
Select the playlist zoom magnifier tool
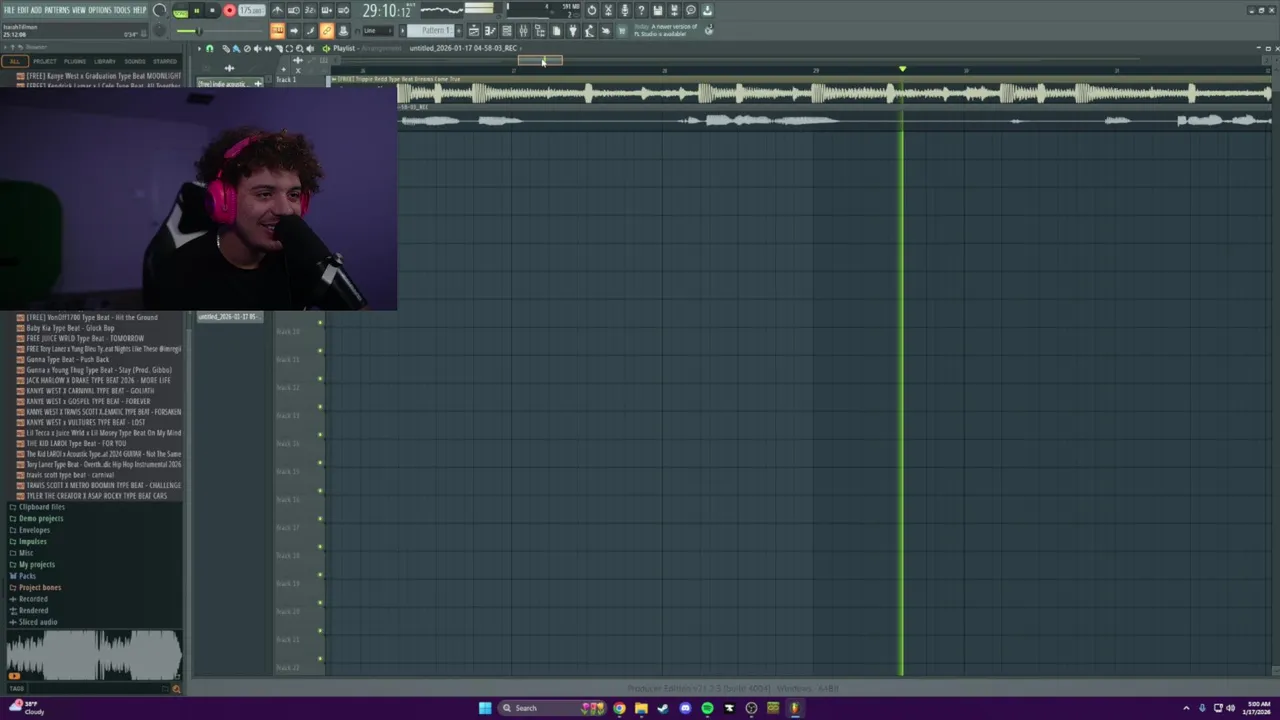coord(300,48)
